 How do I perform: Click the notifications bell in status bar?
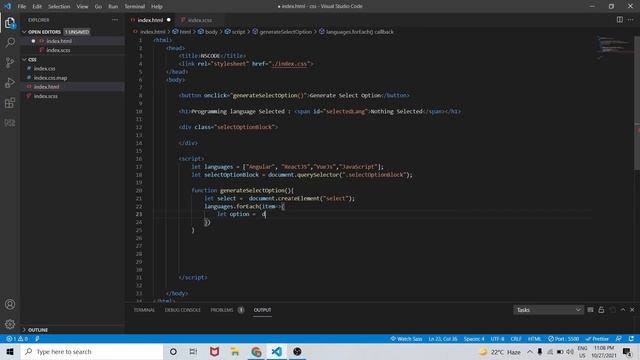tap(631, 339)
